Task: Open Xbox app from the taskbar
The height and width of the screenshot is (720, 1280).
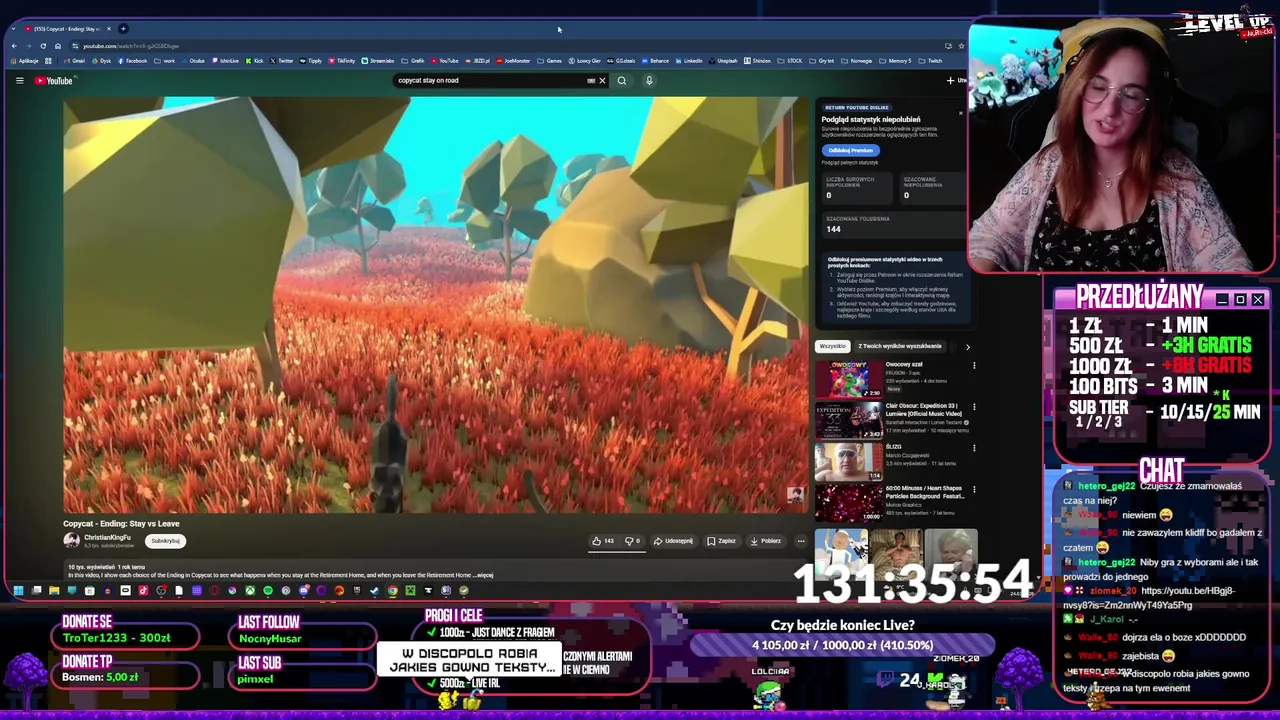Action: (250, 590)
